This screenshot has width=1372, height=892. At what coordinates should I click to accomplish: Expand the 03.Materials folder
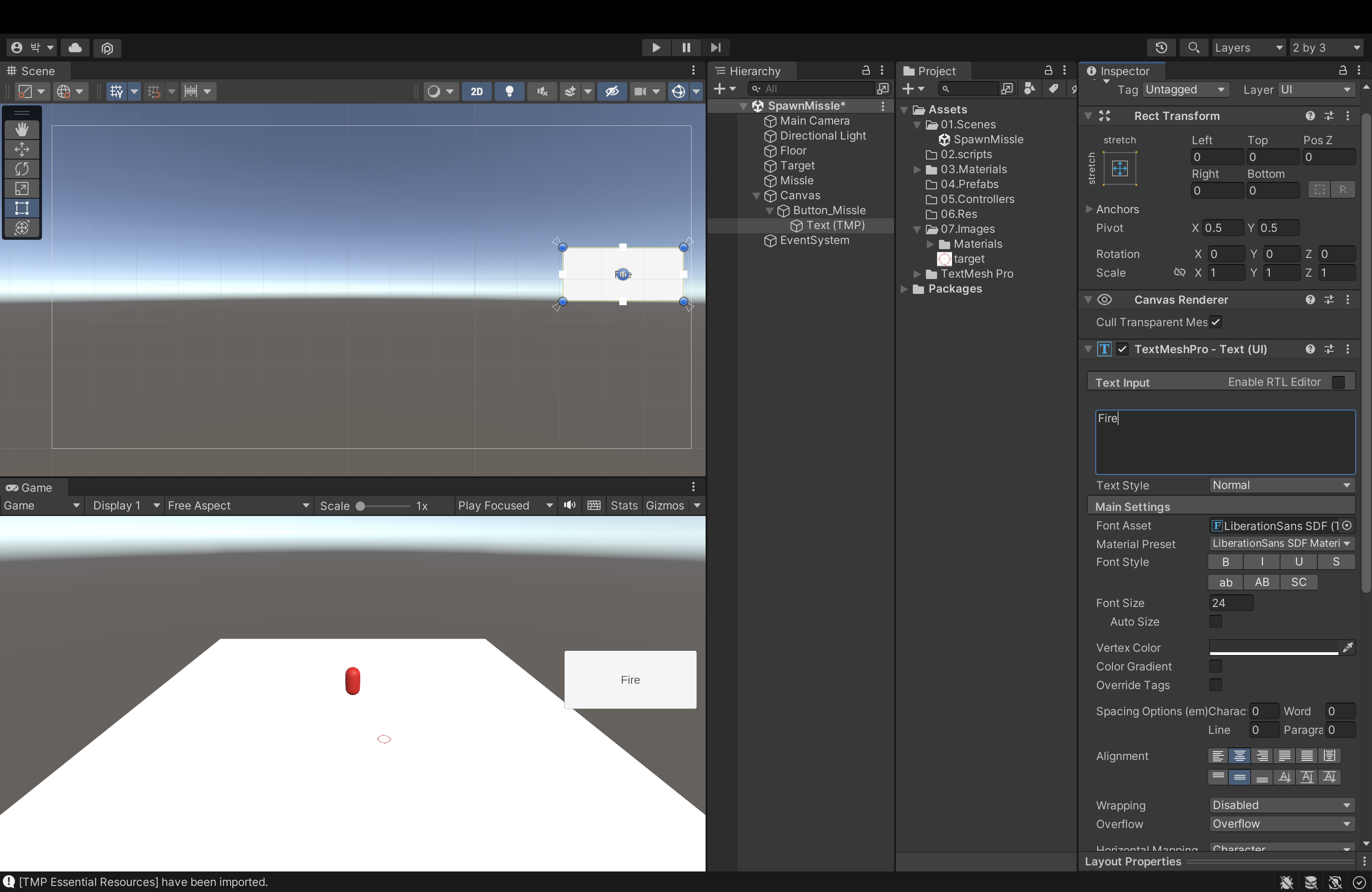coord(917,169)
